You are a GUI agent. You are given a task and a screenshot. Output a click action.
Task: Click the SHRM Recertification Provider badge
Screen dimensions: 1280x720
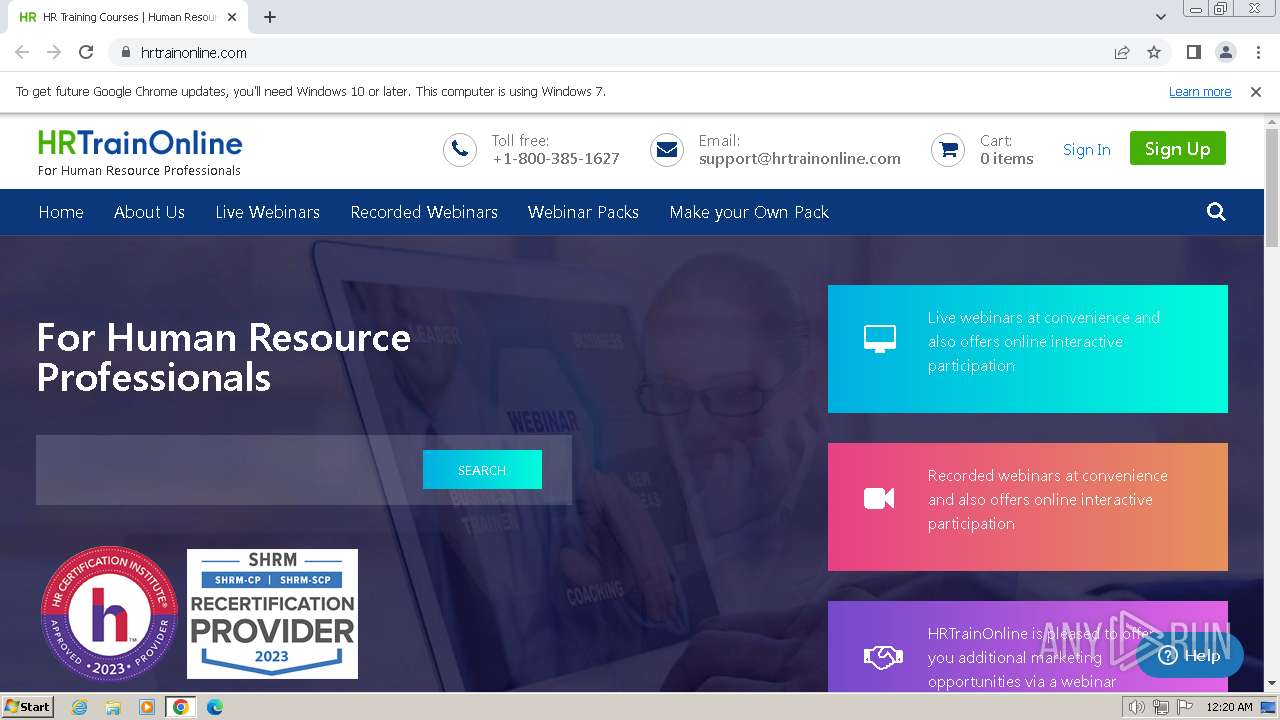(x=272, y=614)
